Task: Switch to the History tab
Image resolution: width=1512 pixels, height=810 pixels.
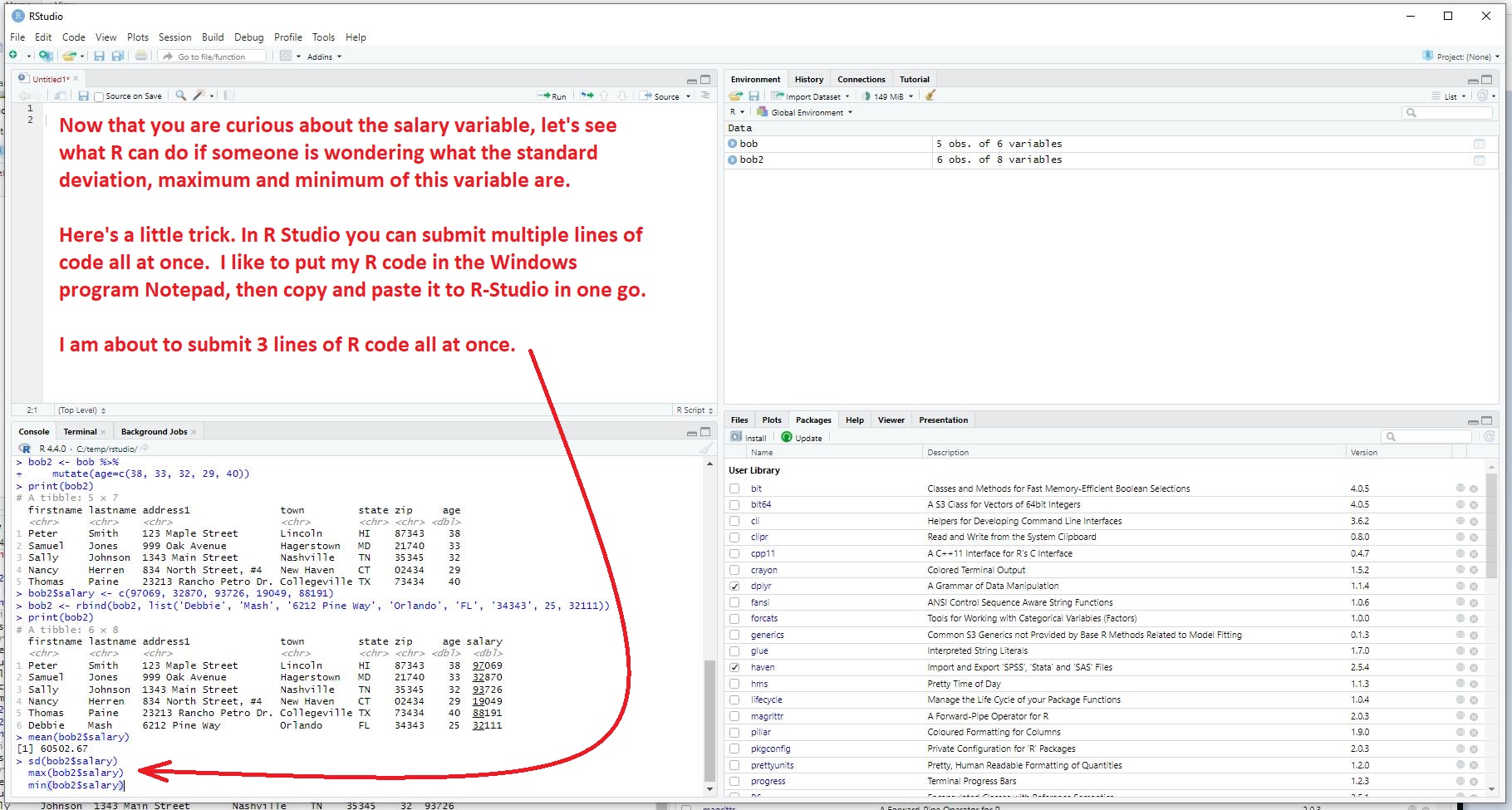Action: pyautogui.click(x=808, y=80)
